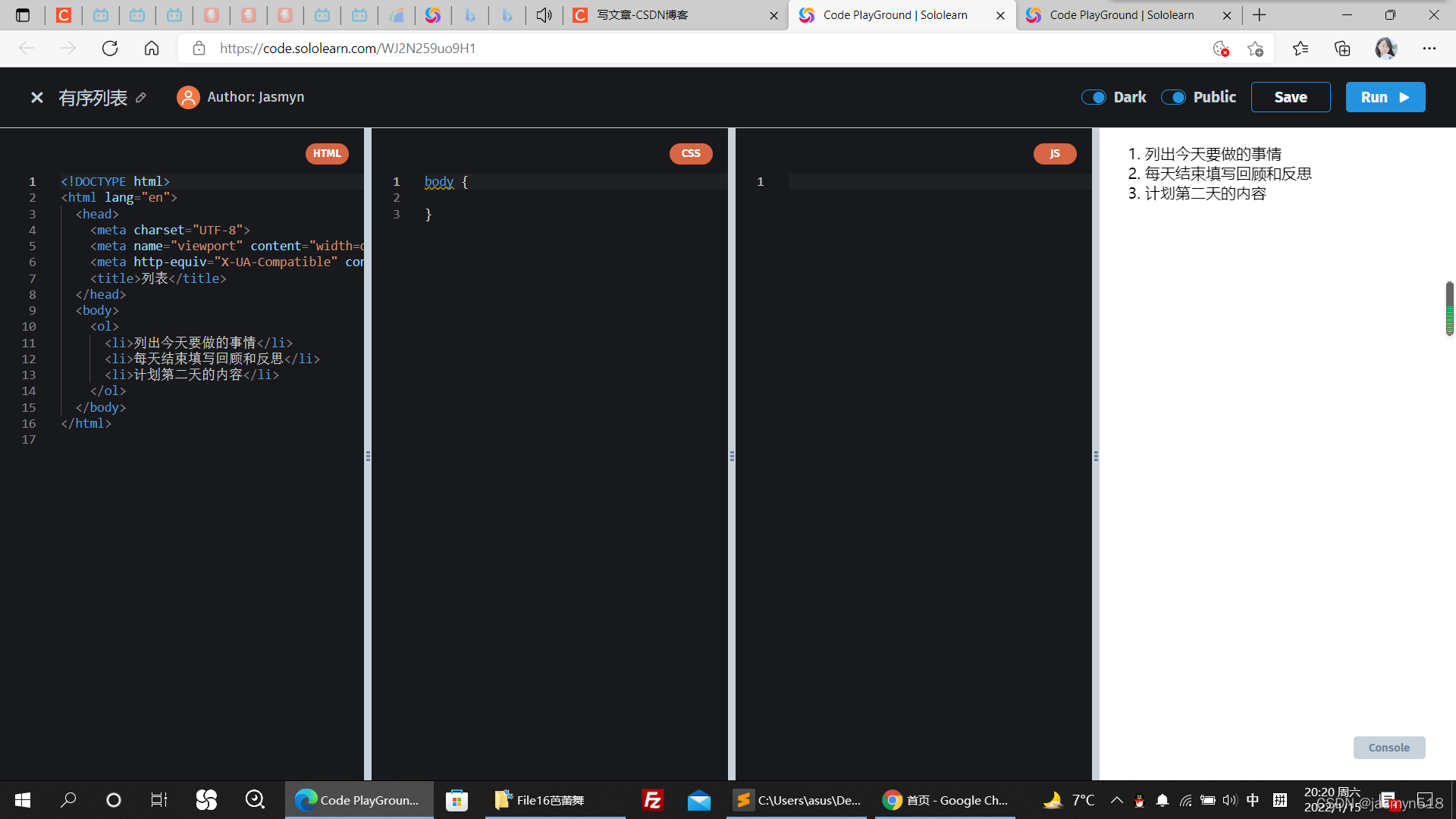
Task: Open Cortana circle icon in taskbar
Action: (x=114, y=800)
